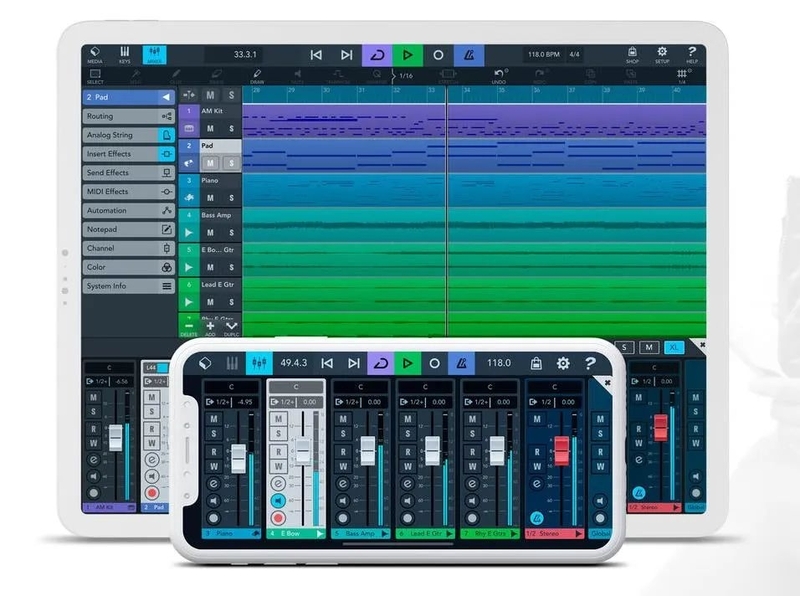800x596 pixels.
Task: Click the 118.0 BPM tempo display
Action: [x=543, y=54]
